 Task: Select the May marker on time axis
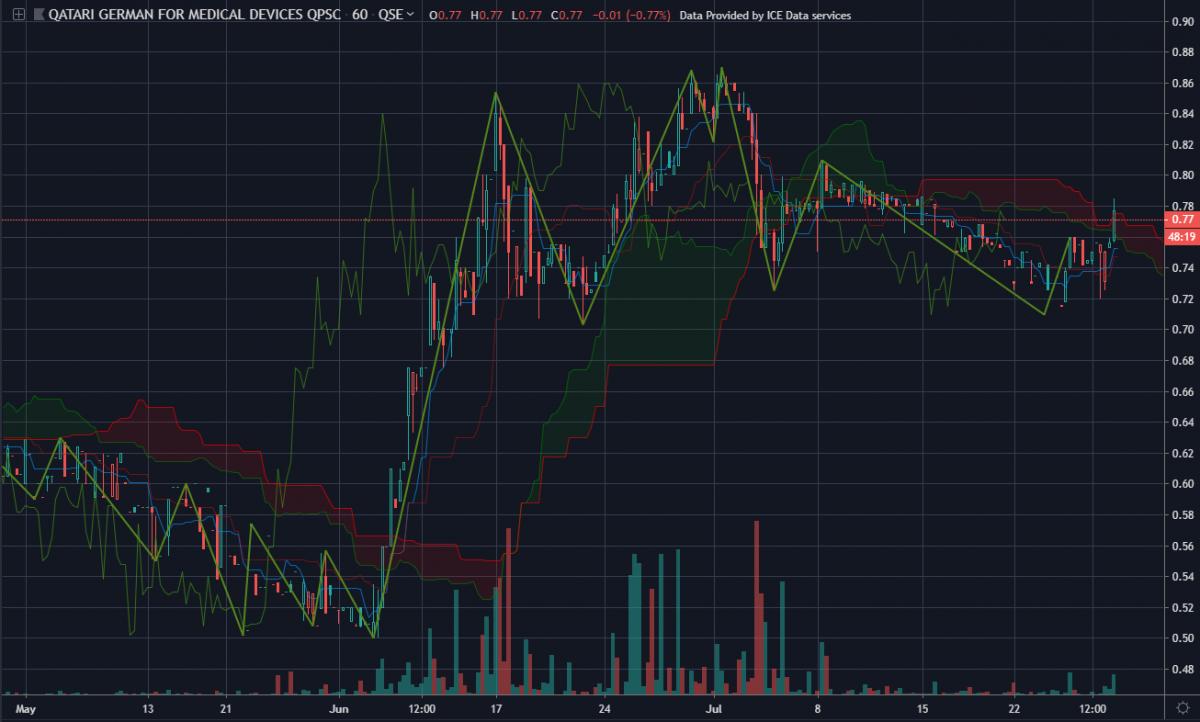click(26, 710)
